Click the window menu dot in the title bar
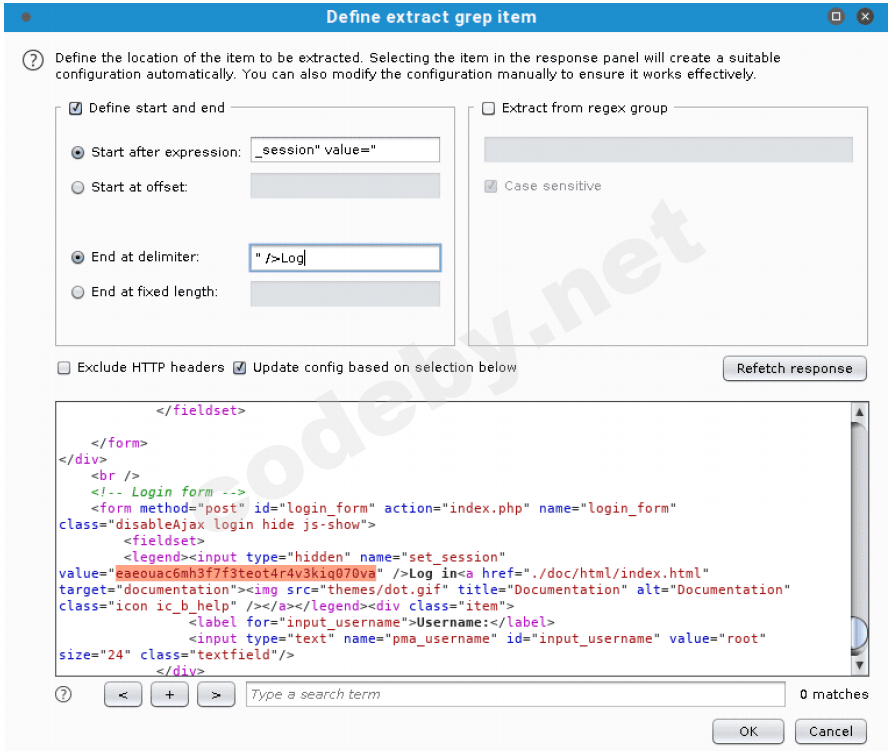The height and width of the screenshot is (751, 891). tap(26, 17)
